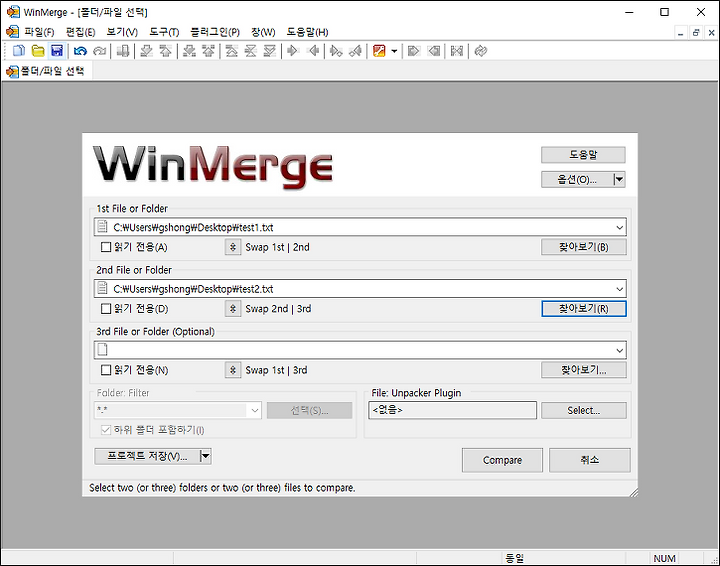
Task: Click the inner document minimize button
Action: (681, 33)
